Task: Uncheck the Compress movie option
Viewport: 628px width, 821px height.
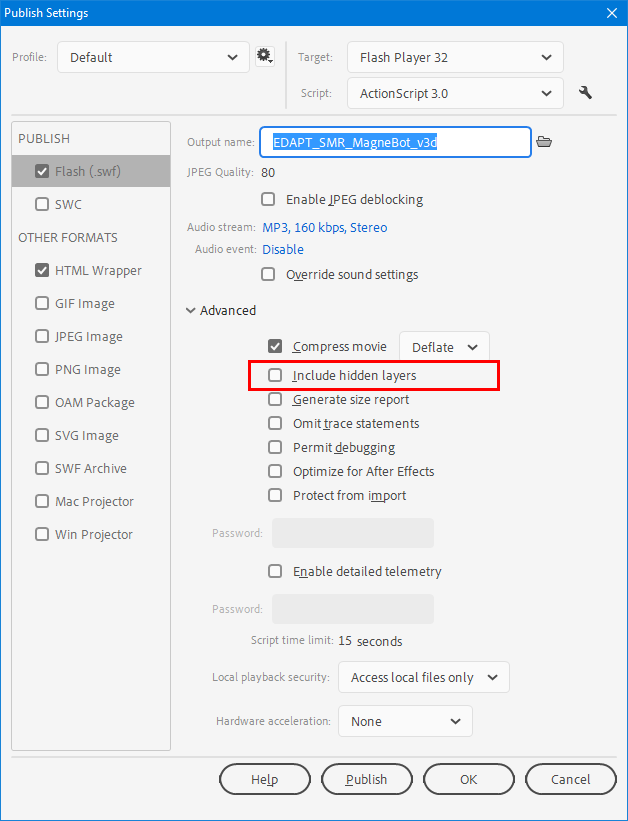Action: click(275, 347)
